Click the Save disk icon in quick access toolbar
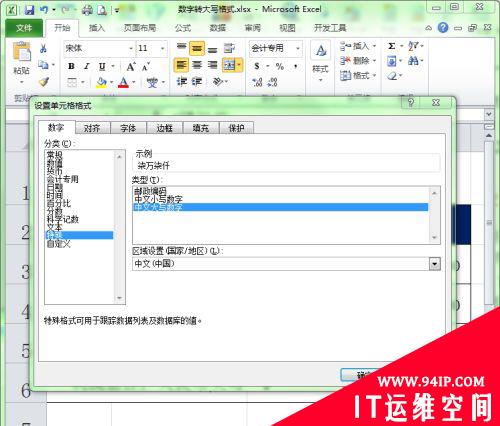 tap(29, 10)
